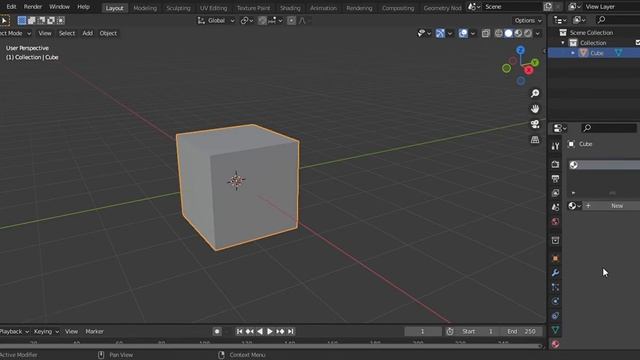
Task: Open the shading options dropdown arrow
Action: tap(538, 33)
